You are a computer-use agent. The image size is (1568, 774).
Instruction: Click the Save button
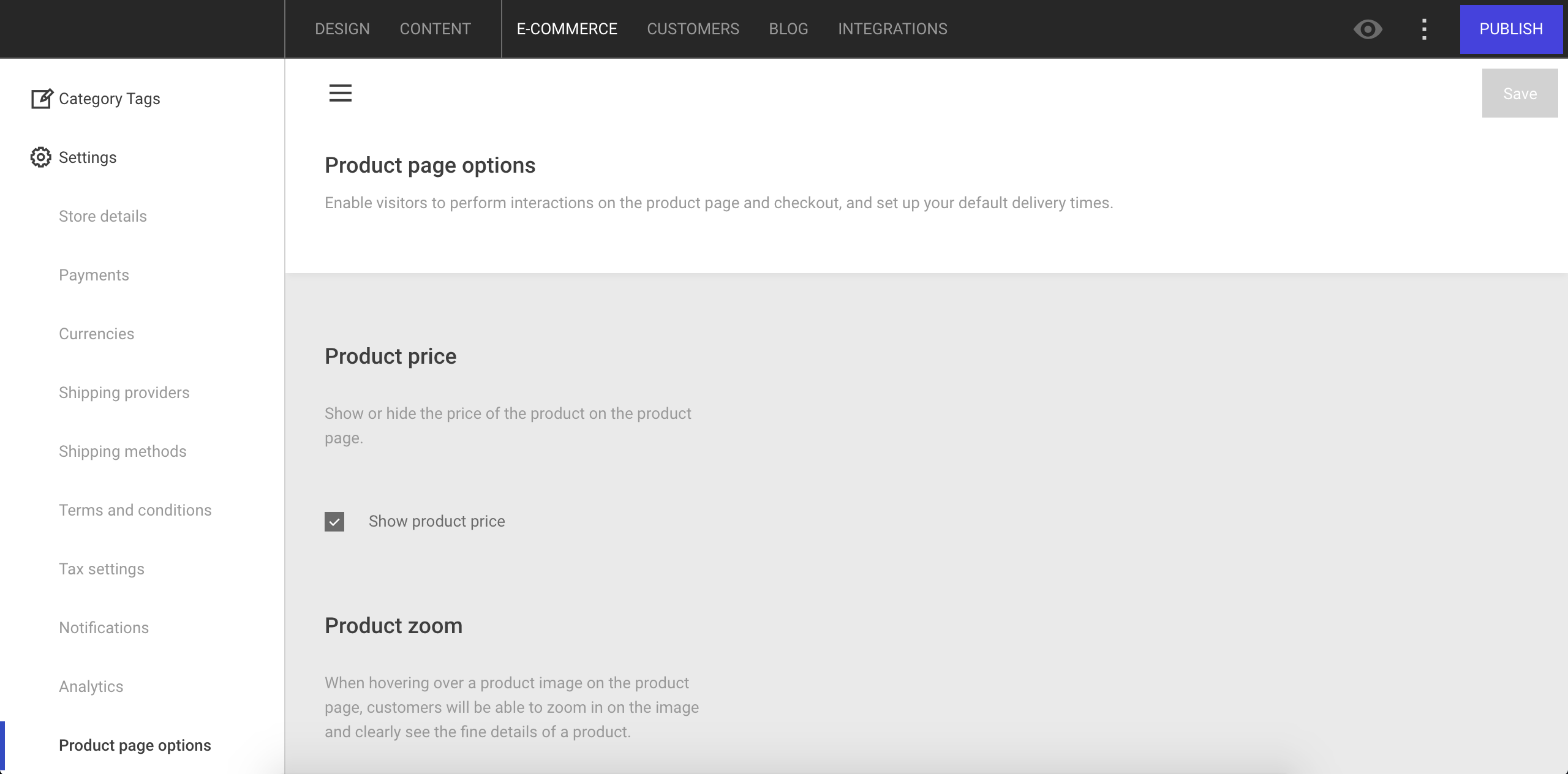pos(1519,94)
